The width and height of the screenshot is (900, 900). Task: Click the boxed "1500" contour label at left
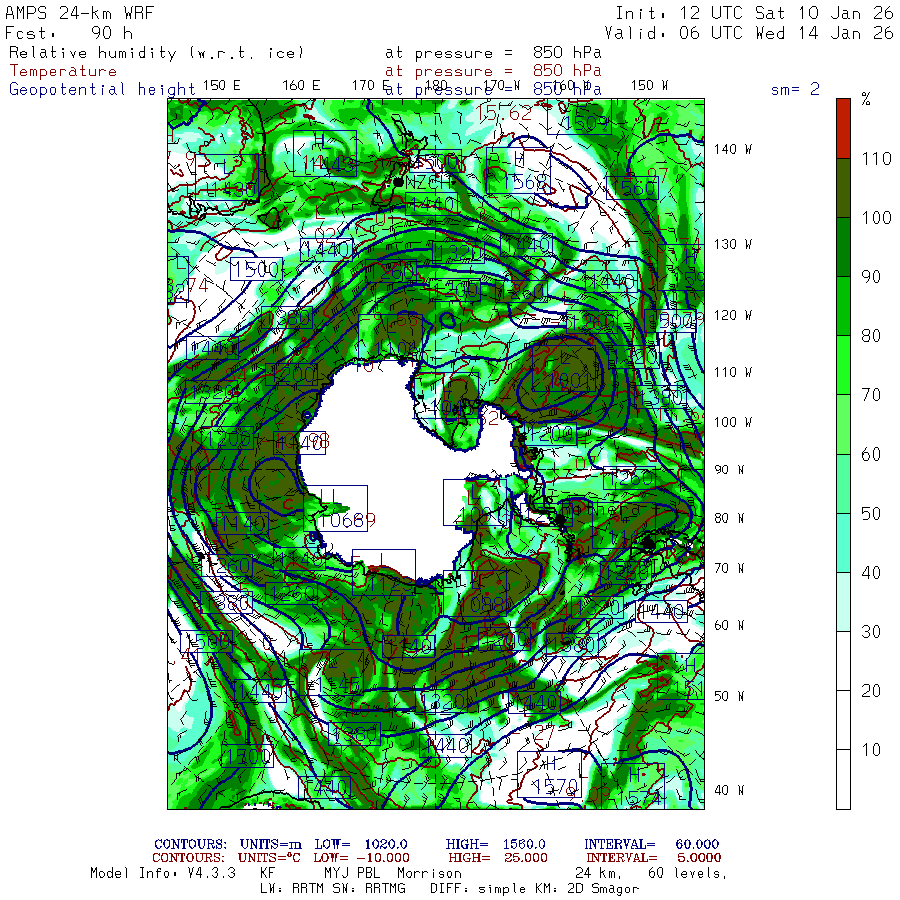coord(254,269)
